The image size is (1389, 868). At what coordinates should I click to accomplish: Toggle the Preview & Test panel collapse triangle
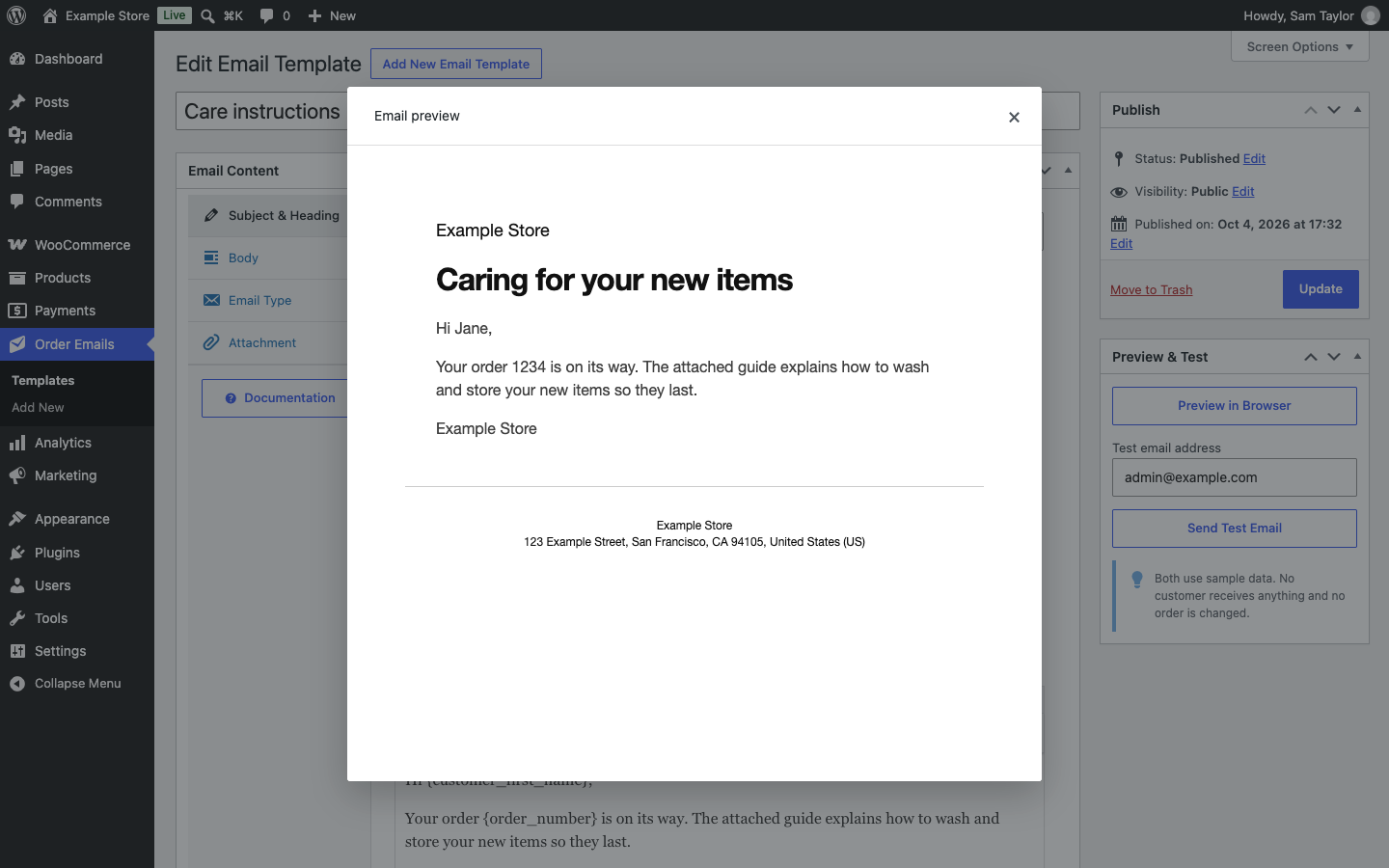click(x=1357, y=357)
